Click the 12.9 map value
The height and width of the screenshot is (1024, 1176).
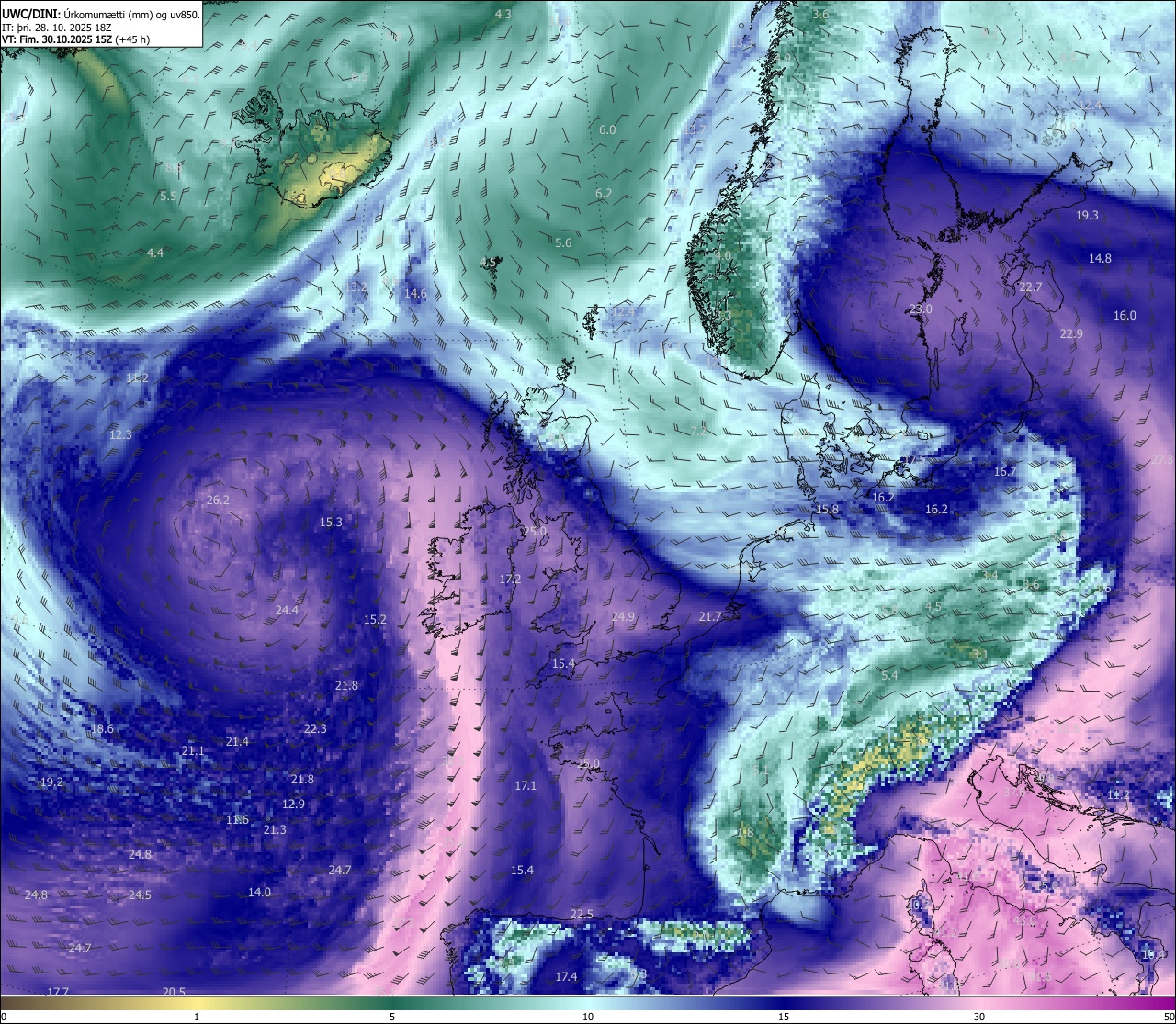tap(293, 805)
